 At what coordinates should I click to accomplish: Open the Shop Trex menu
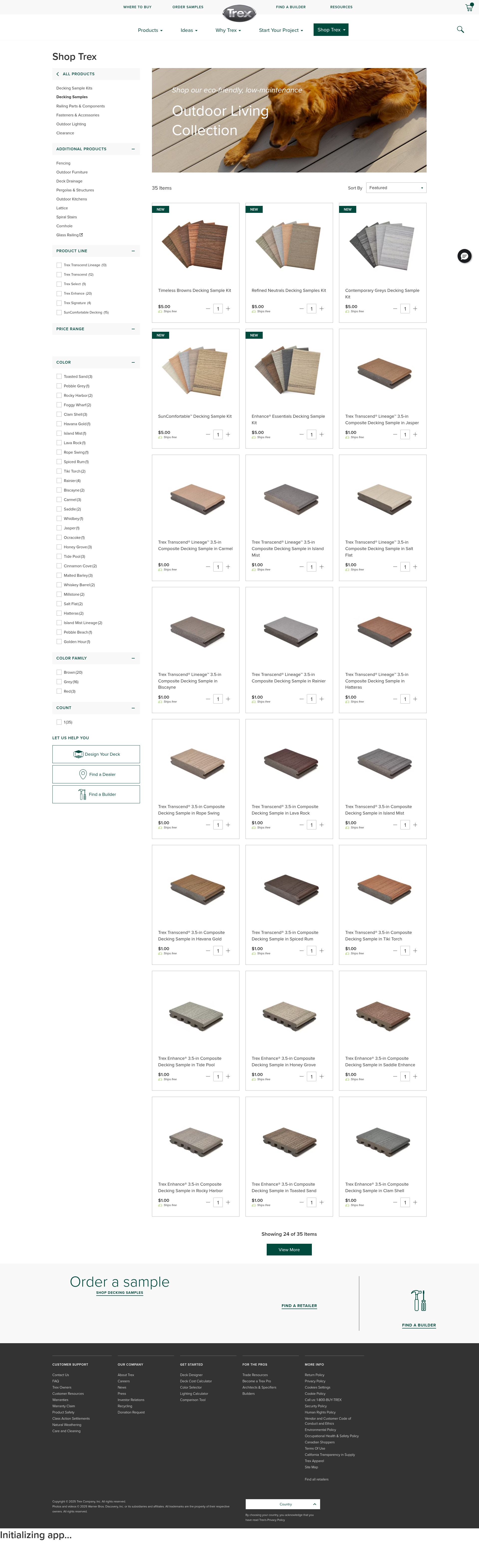click(331, 30)
